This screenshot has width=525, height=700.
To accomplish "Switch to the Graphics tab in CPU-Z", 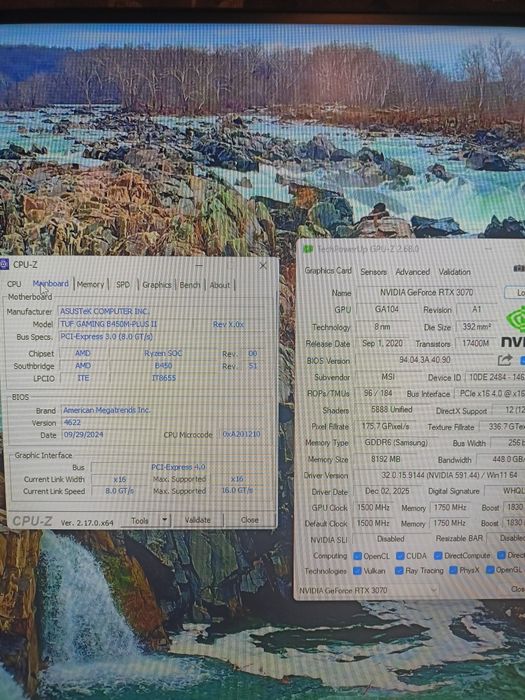I will (157, 284).
